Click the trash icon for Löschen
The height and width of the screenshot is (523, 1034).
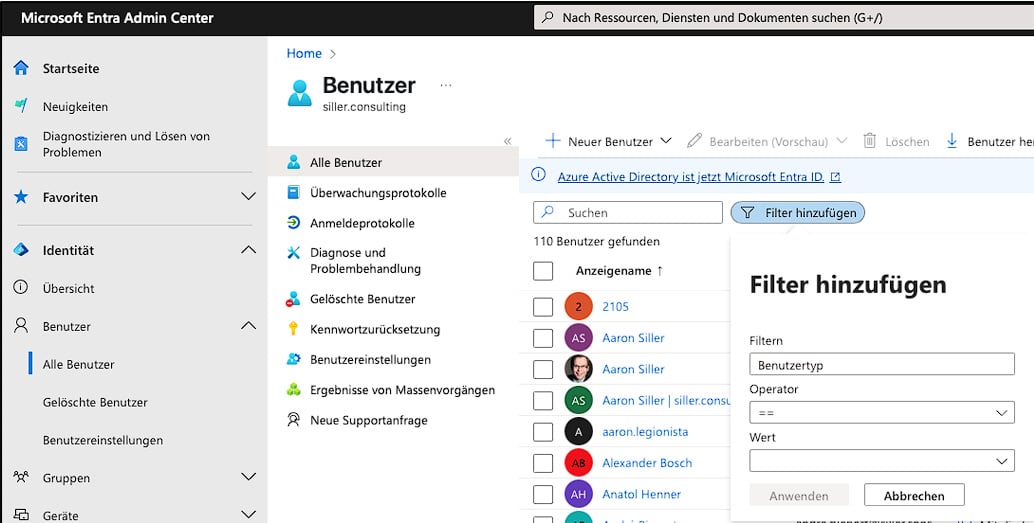click(870, 140)
